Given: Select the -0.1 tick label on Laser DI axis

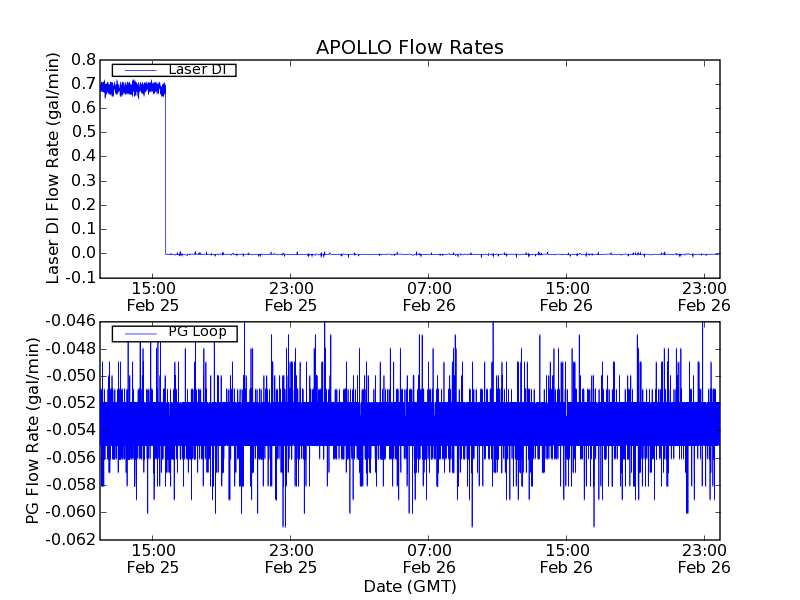Looking at the screenshot, I should coord(80,278).
